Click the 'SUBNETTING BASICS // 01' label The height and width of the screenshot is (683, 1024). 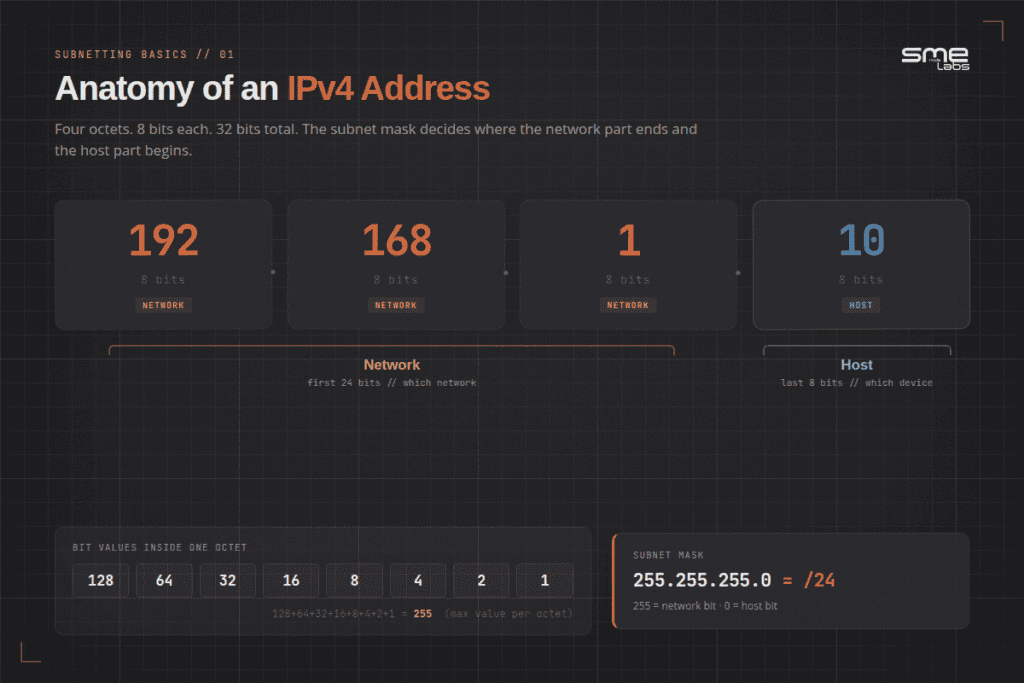tap(144, 54)
